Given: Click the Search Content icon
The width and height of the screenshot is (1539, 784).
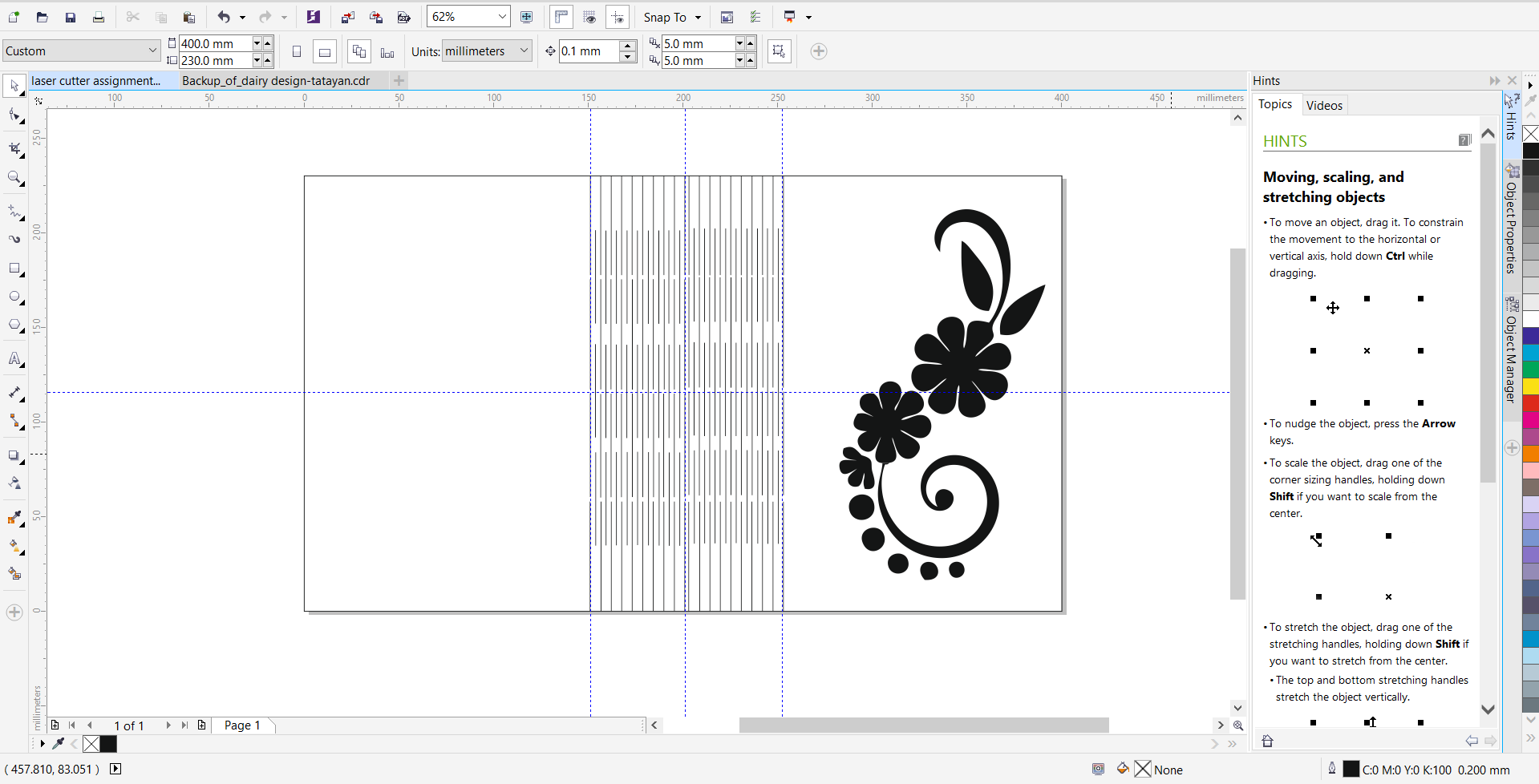Looking at the screenshot, I should pos(314,17).
